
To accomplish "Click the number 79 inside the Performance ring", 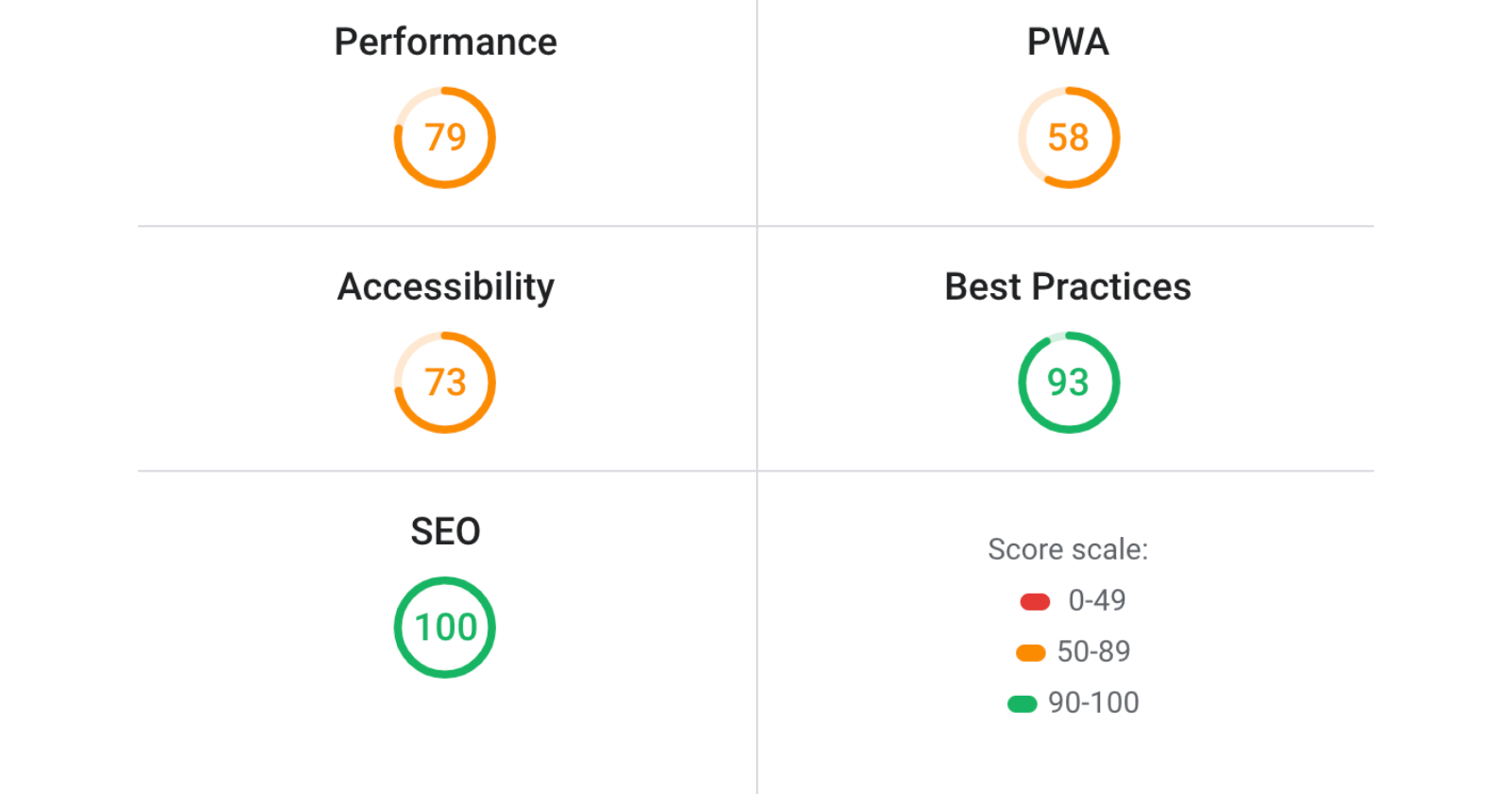I will [x=444, y=136].
